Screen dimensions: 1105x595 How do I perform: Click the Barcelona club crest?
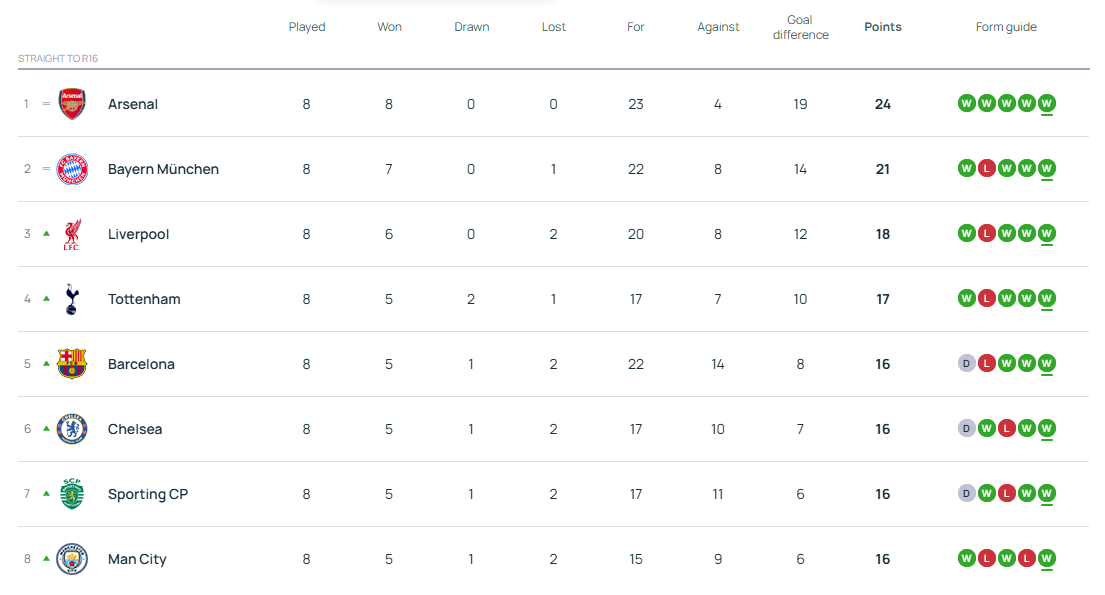point(72,364)
